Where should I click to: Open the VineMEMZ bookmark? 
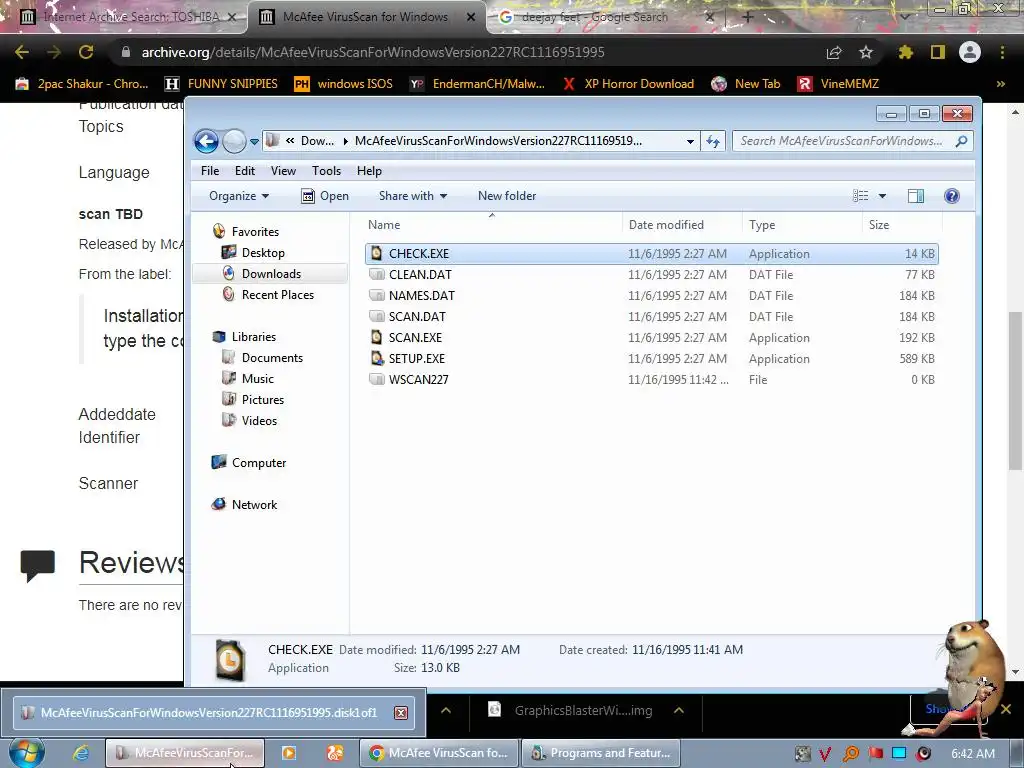click(838, 84)
